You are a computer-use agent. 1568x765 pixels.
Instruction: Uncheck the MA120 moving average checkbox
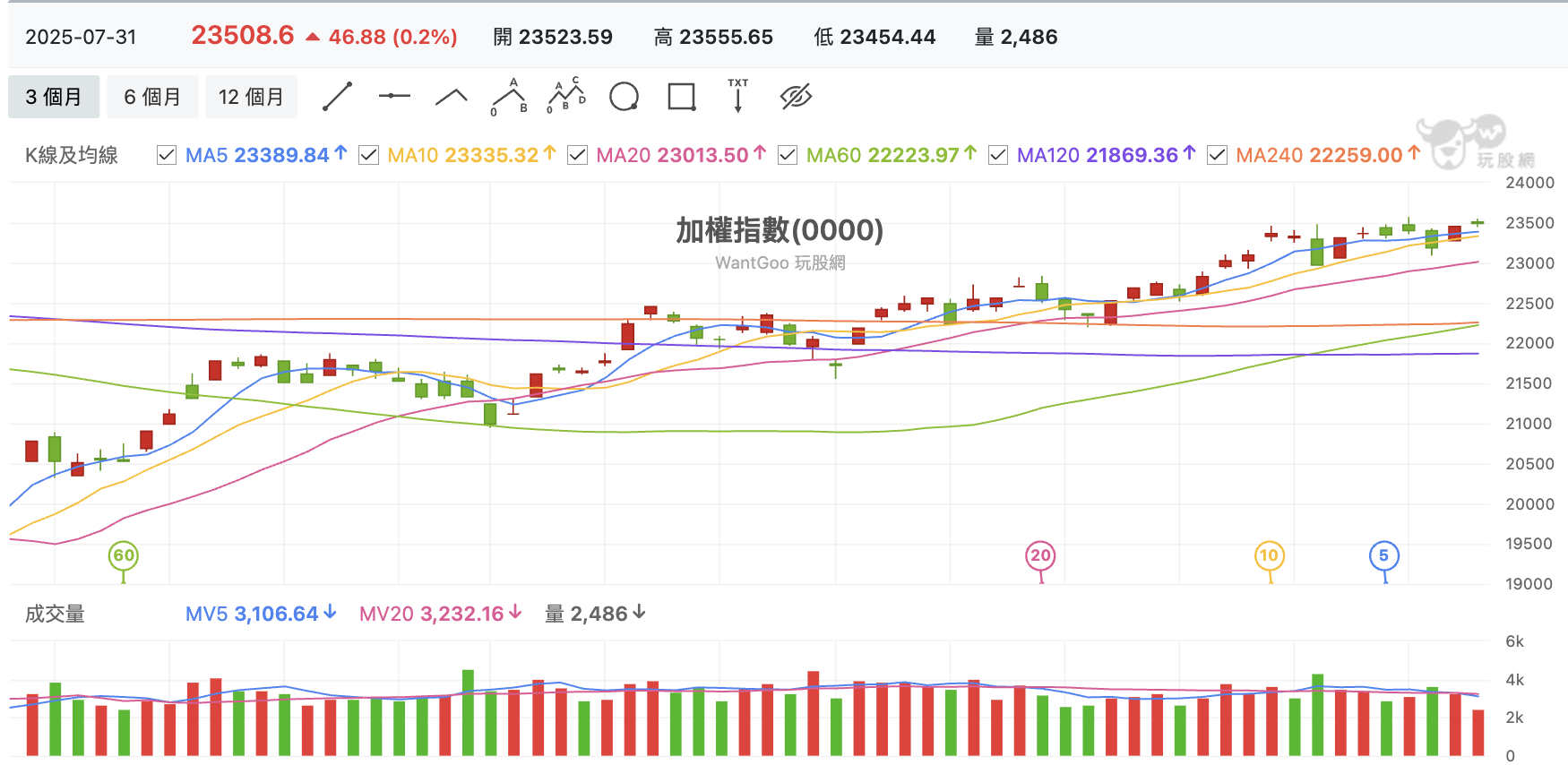[998, 155]
